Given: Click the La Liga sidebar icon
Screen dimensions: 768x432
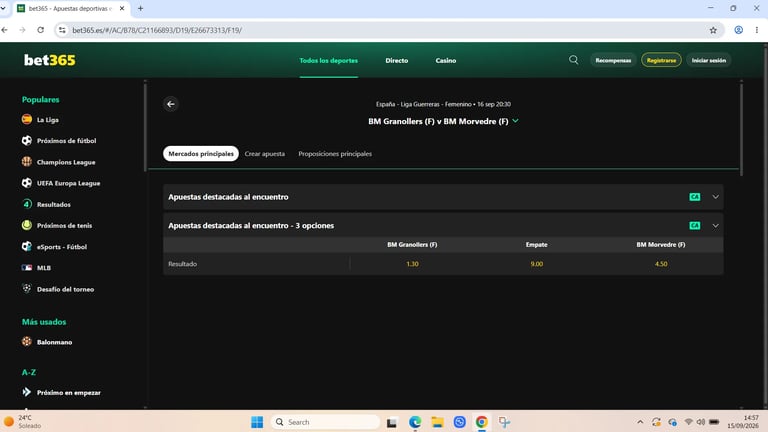Looking at the screenshot, I should pyautogui.click(x=27, y=119).
